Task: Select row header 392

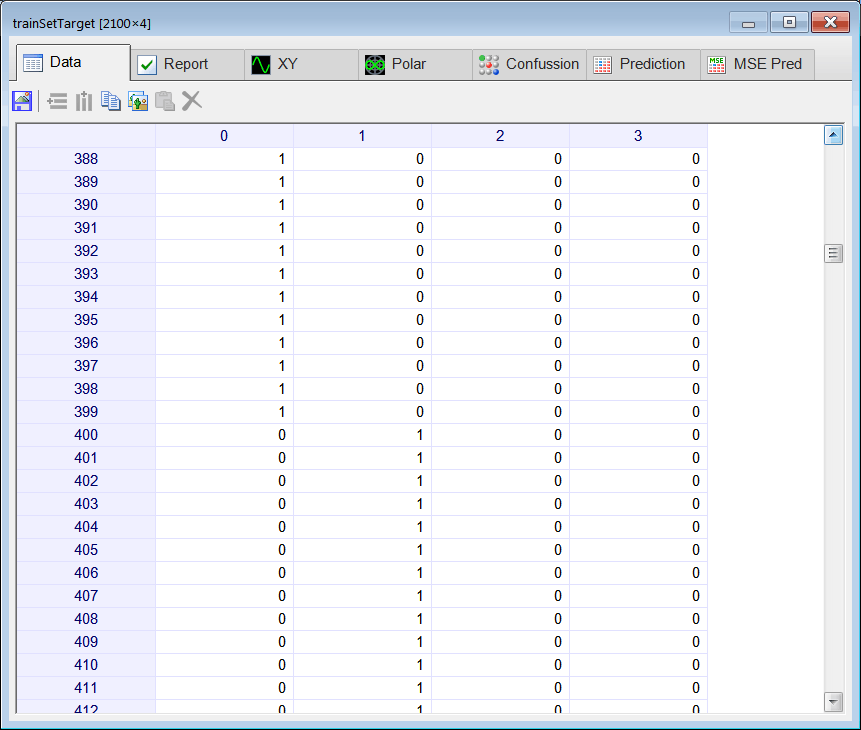Action: click(x=86, y=251)
